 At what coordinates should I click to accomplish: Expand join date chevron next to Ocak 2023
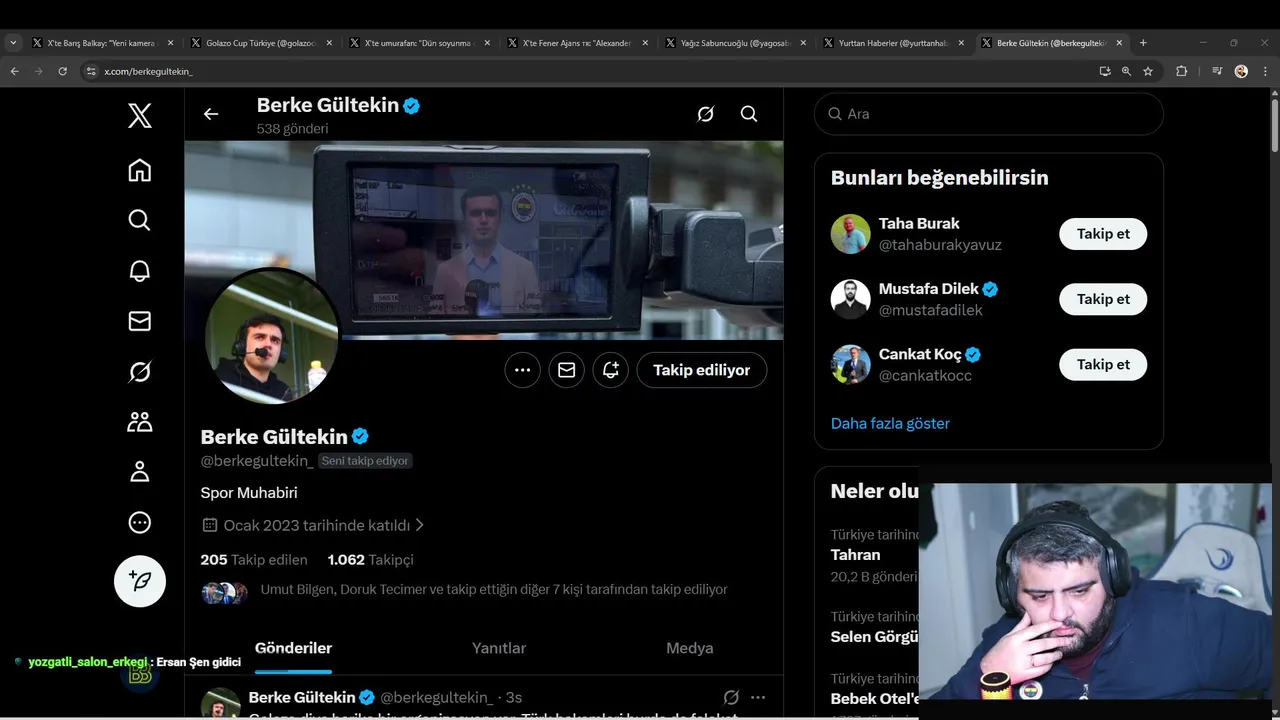(x=420, y=525)
